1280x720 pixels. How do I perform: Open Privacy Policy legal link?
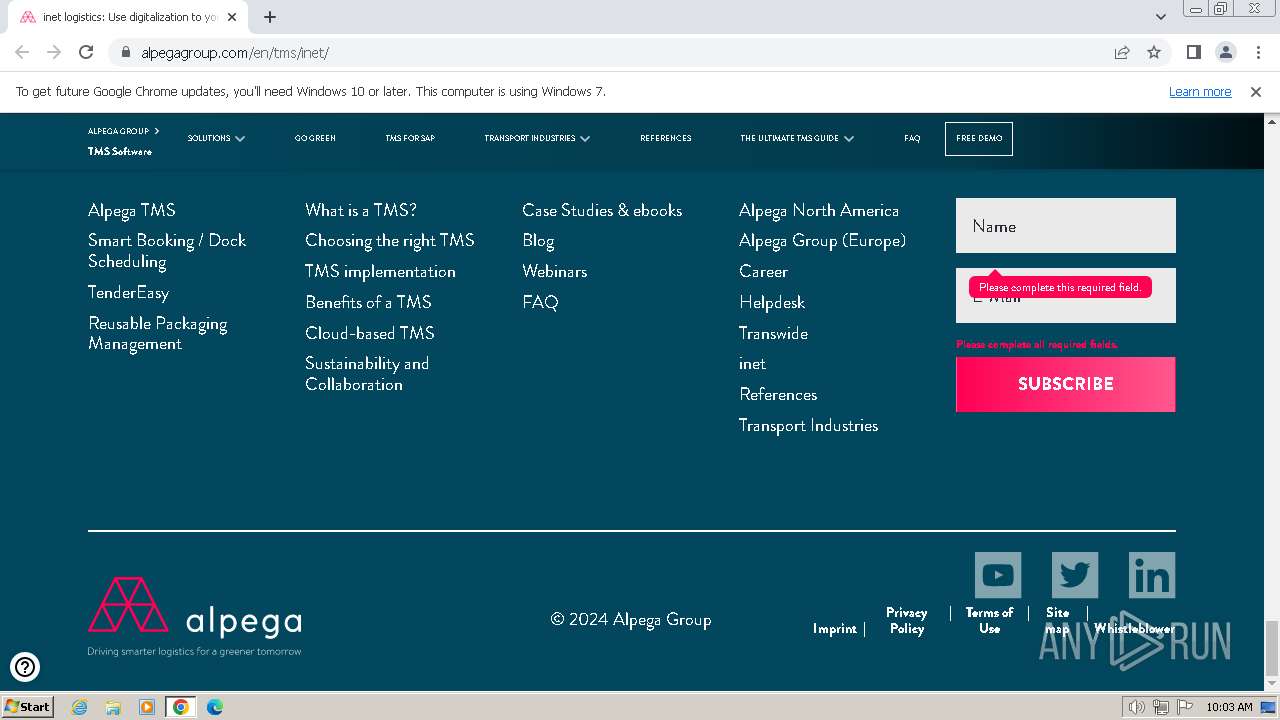pos(907,621)
